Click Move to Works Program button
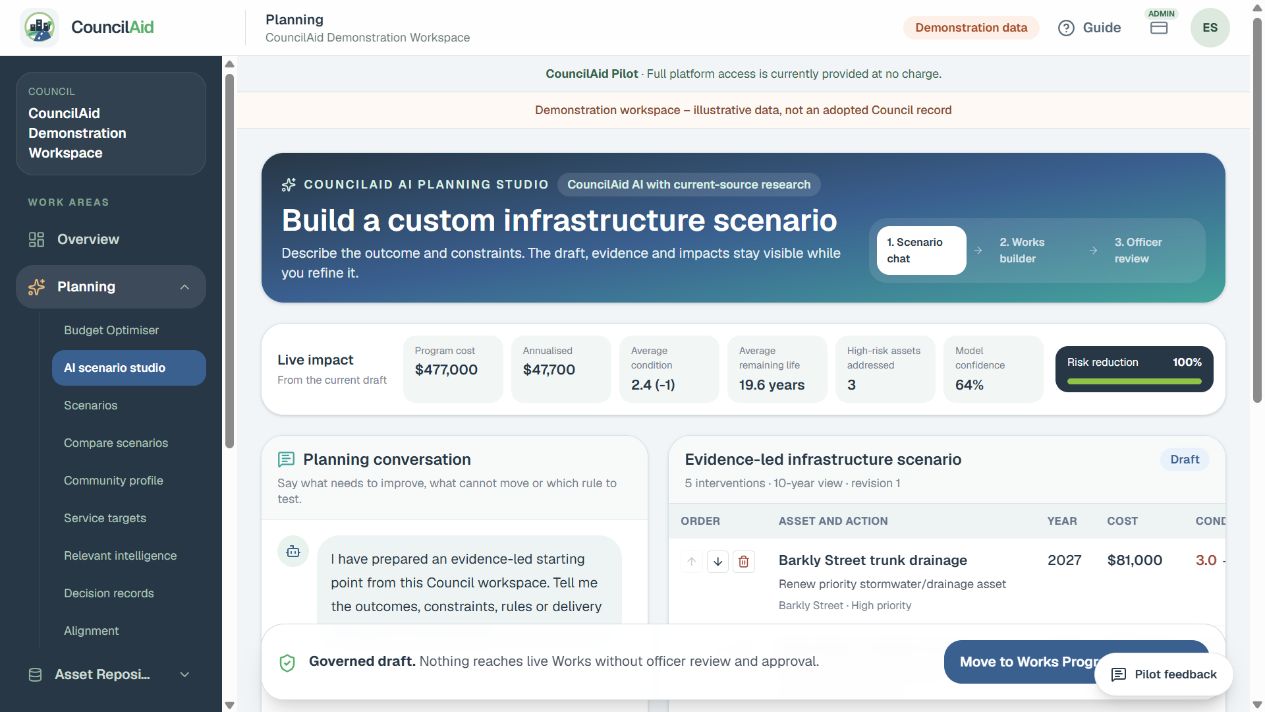This screenshot has height=712, width=1265. point(1076,662)
